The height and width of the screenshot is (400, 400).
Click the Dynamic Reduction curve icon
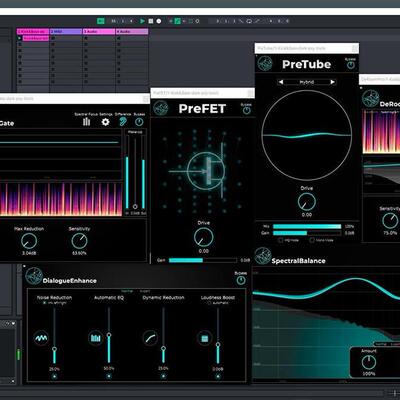pos(150,338)
